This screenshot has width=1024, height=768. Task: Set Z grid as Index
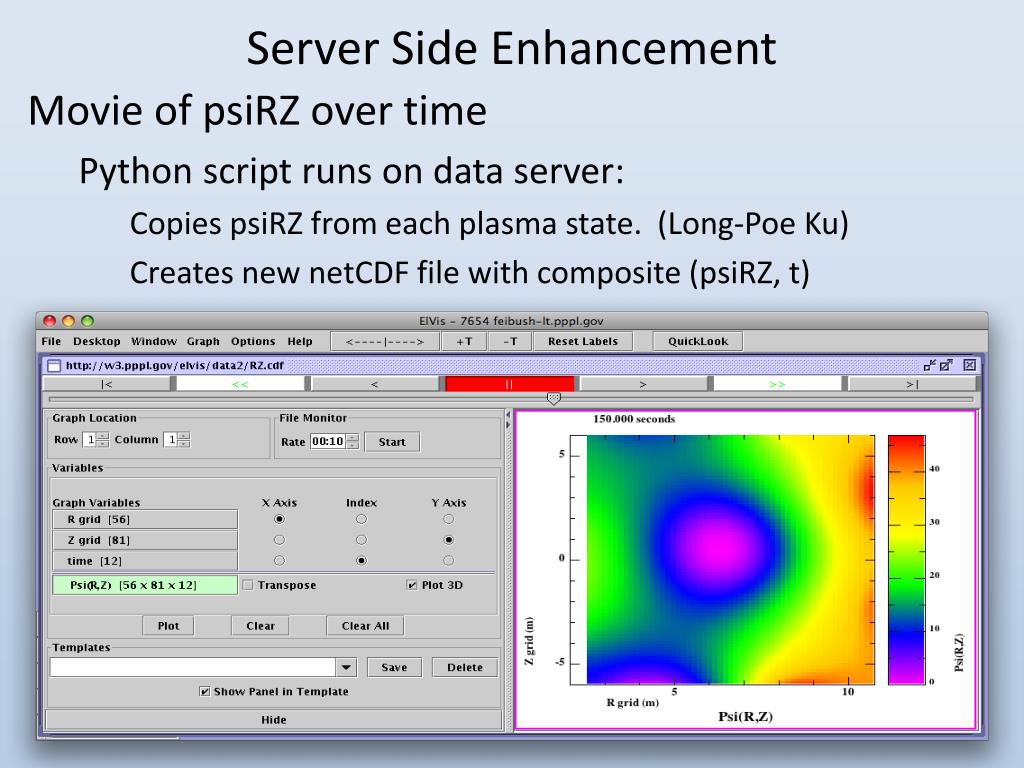tap(361, 540)
